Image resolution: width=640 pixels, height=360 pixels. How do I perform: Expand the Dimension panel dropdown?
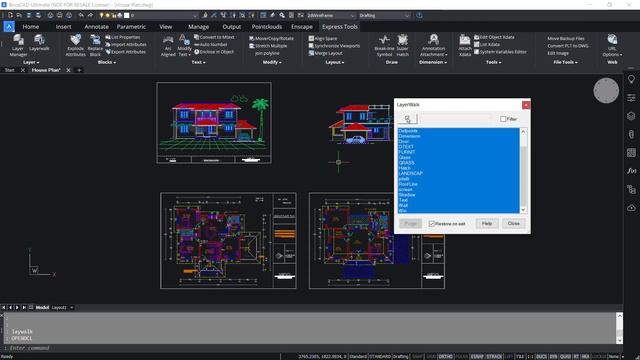point(433,62)
